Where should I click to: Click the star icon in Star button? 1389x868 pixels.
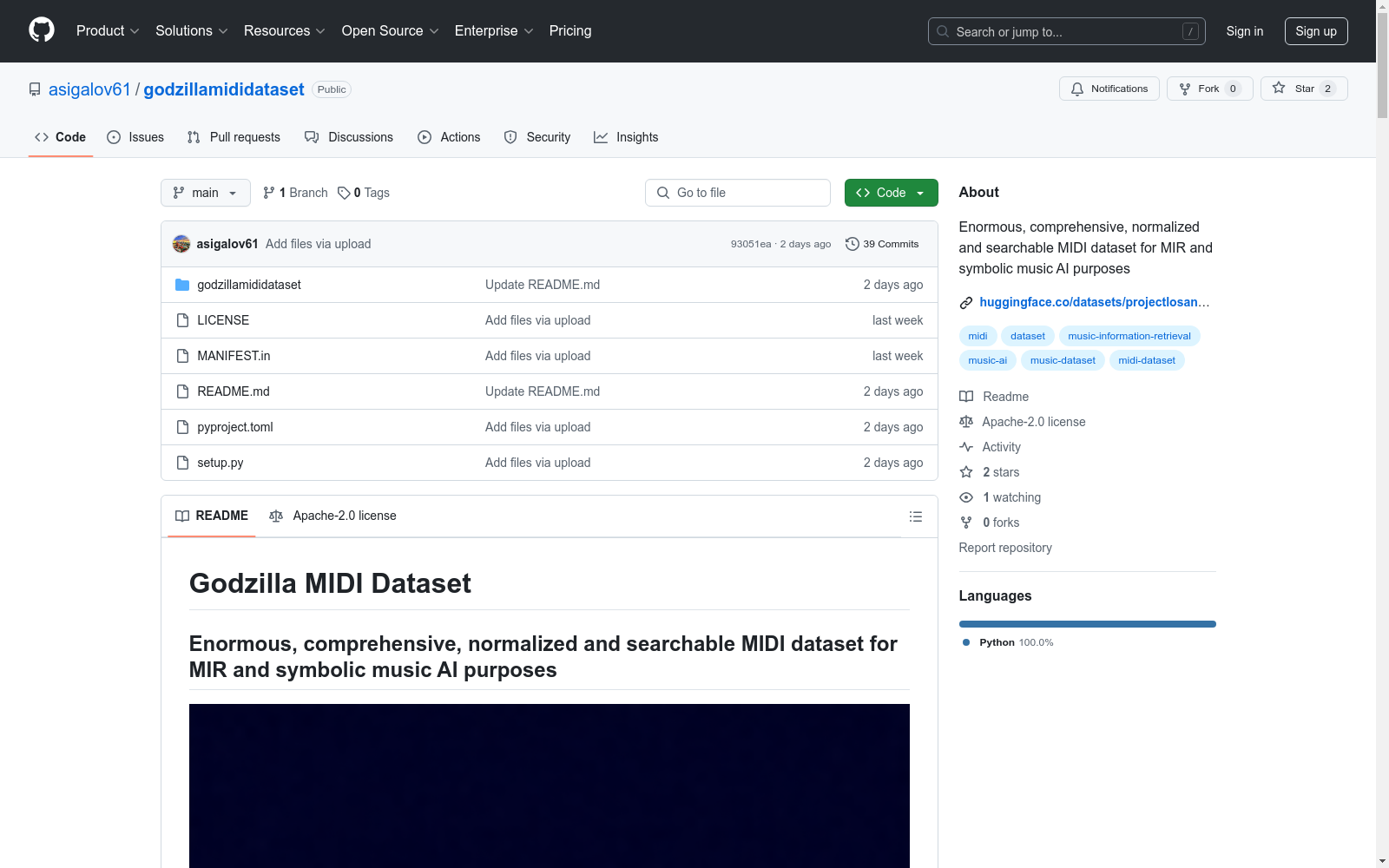[x=1279, y=88]
